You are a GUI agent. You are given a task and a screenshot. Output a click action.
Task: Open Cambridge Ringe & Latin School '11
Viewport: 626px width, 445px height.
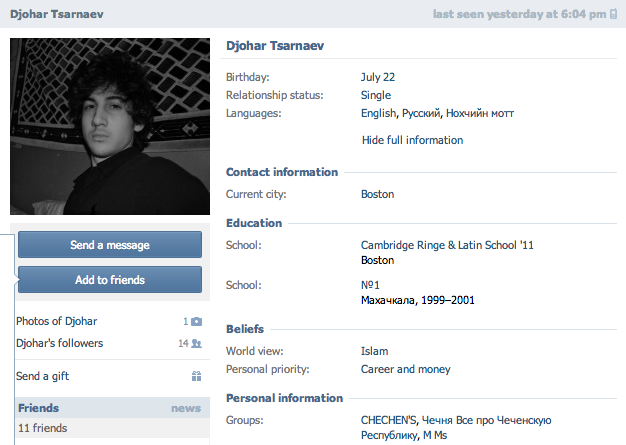click(448, 245)
